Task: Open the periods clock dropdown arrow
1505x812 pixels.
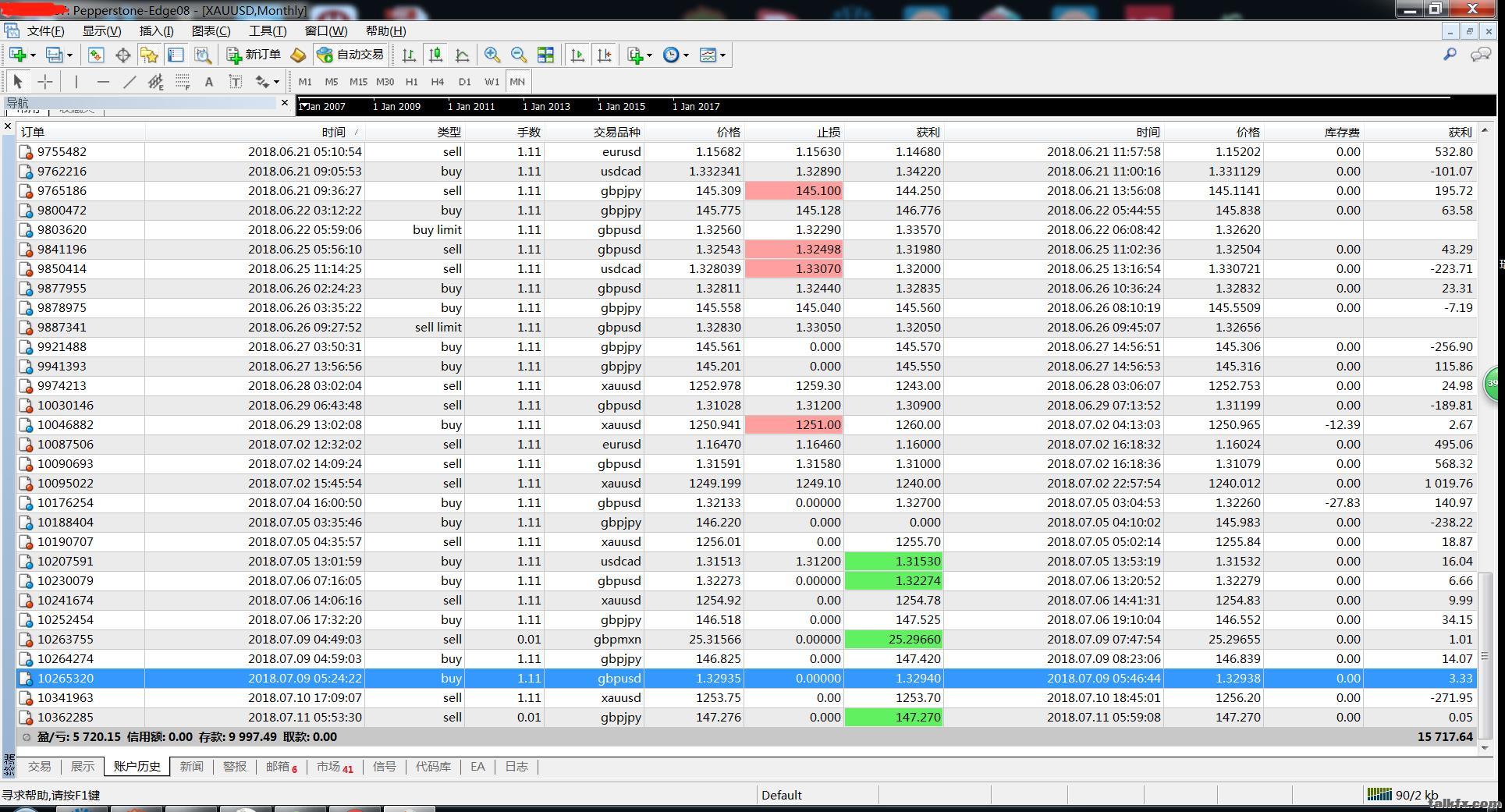Action: [686, 55]
